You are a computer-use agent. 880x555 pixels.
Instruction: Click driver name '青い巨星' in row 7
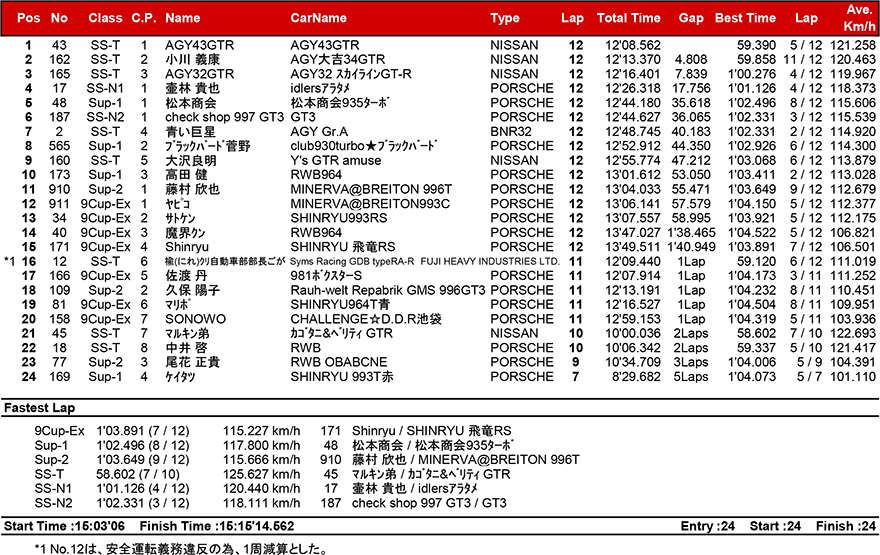coord(190,132)
